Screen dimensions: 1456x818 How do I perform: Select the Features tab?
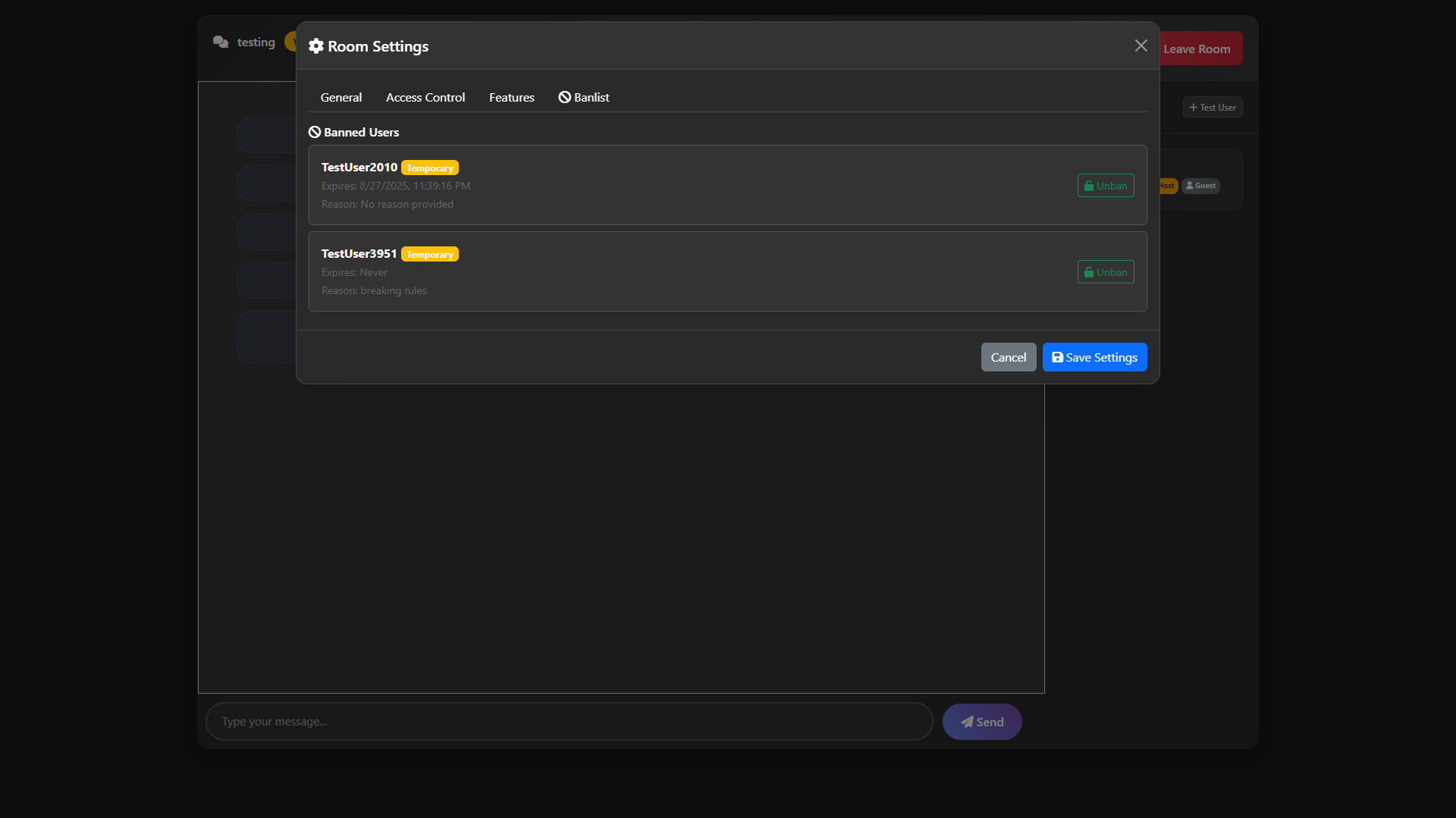tap(511, 98)
